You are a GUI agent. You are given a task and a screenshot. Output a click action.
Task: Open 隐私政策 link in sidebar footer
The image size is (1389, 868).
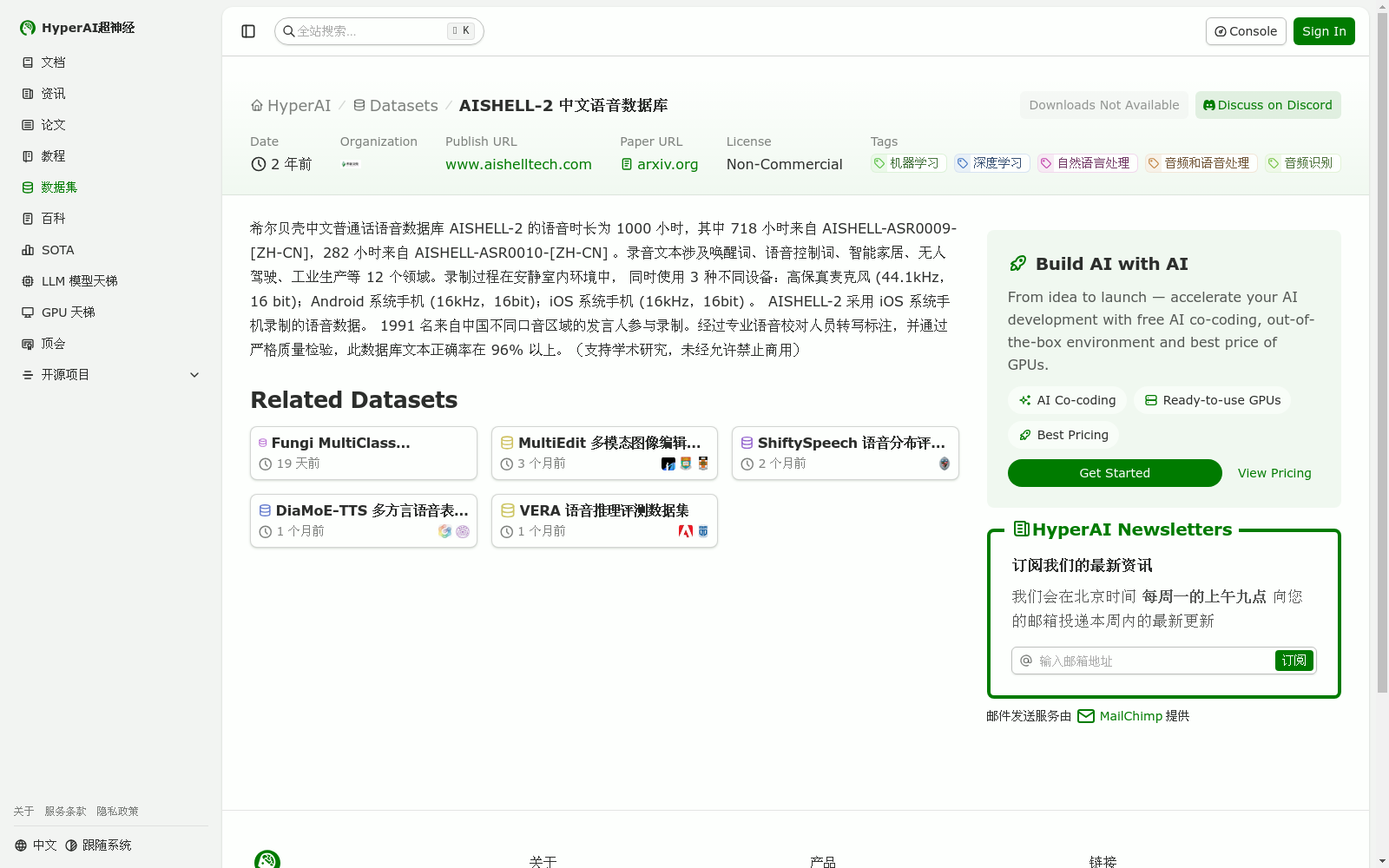[117, 812]
